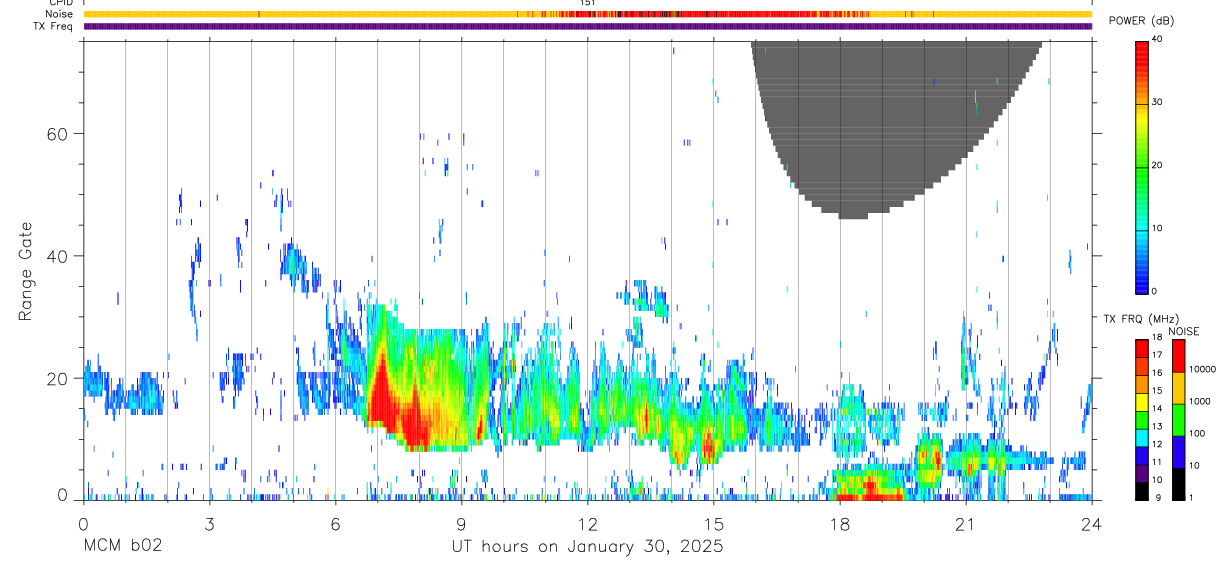Viewport: 1228px width, 567px height.
Task: Click the x-axis hour tick label 18
Action: (x=840, y=524)
